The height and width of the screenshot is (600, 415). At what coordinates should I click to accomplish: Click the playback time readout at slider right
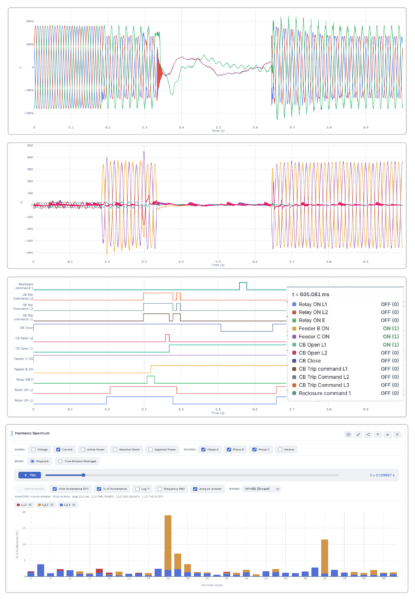[x=382, y=475]
